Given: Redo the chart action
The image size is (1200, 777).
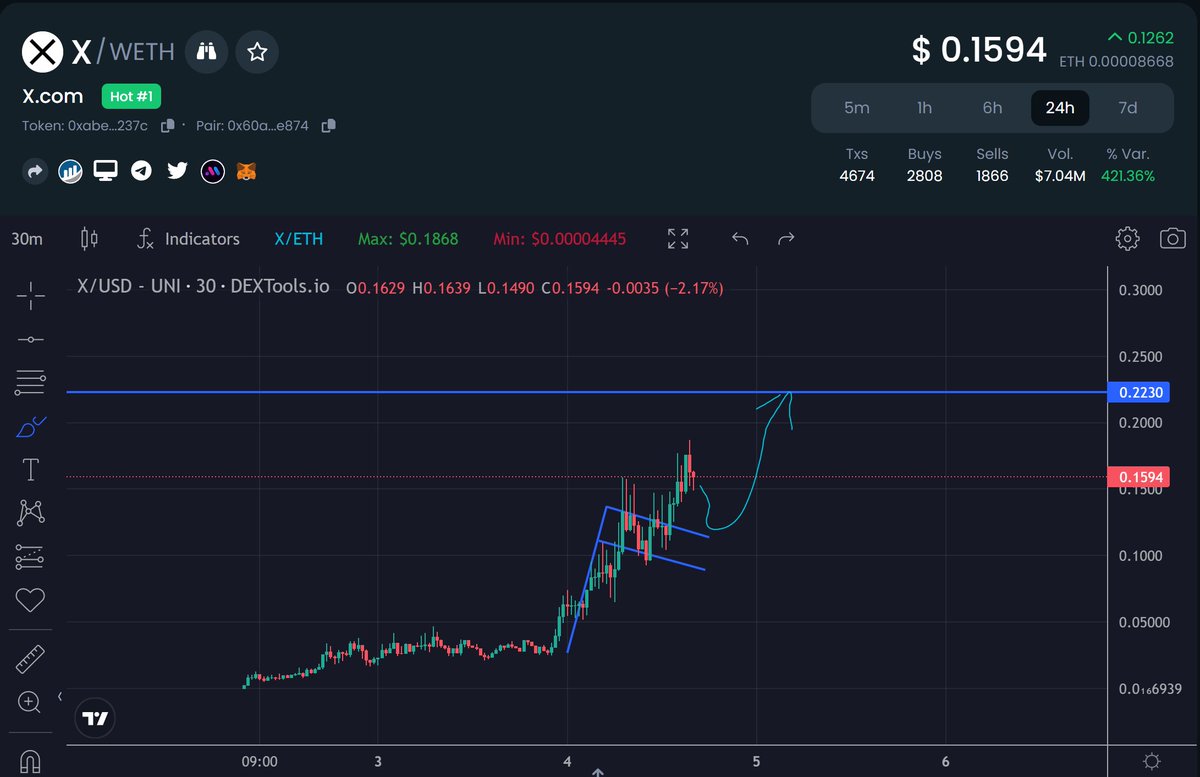Looking at the screenshot, I should click(x=786, y=239).
